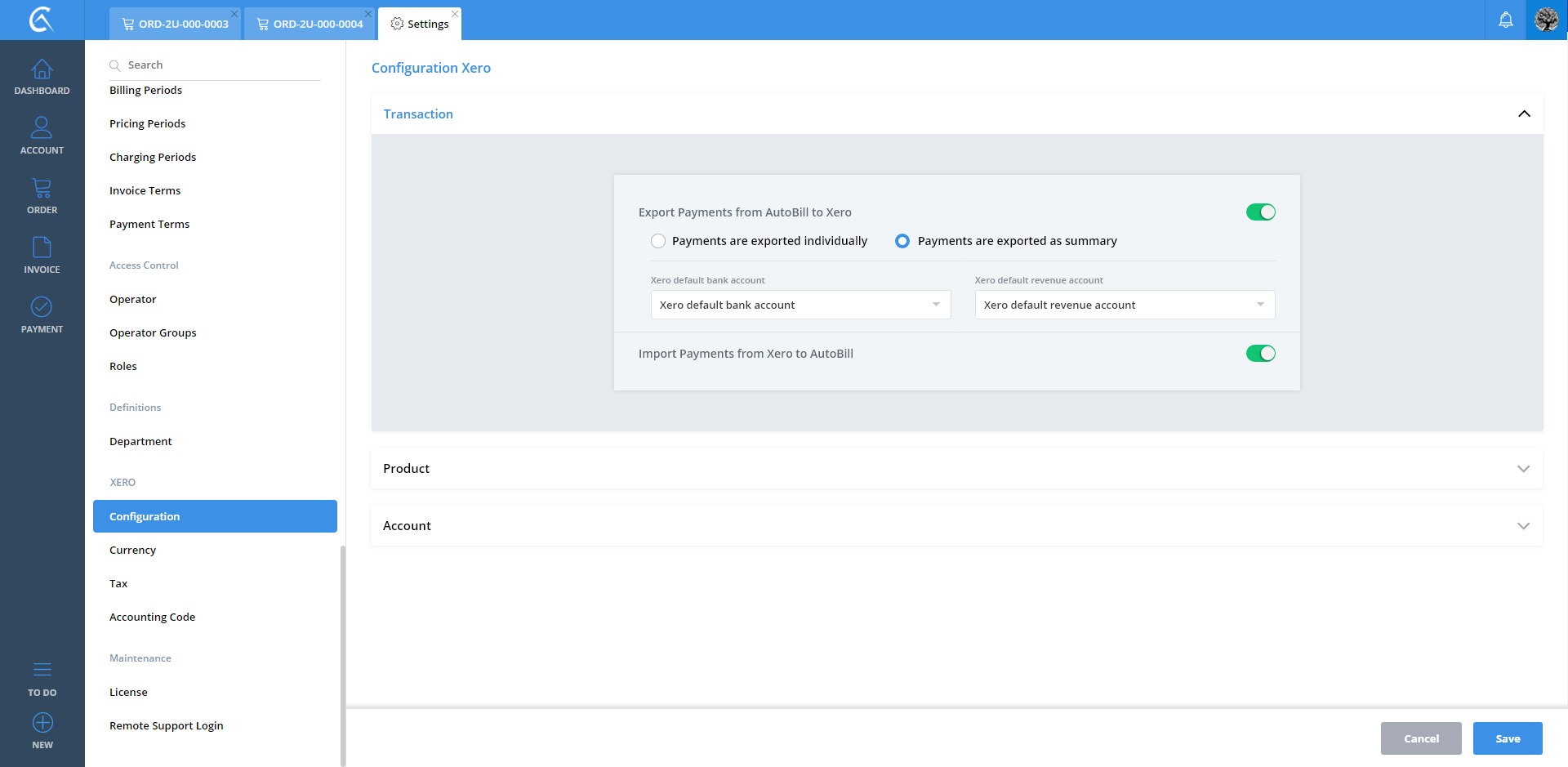
Task: Switch to the ORD-2U-000-0003 tab
Action: coord(175,24)
